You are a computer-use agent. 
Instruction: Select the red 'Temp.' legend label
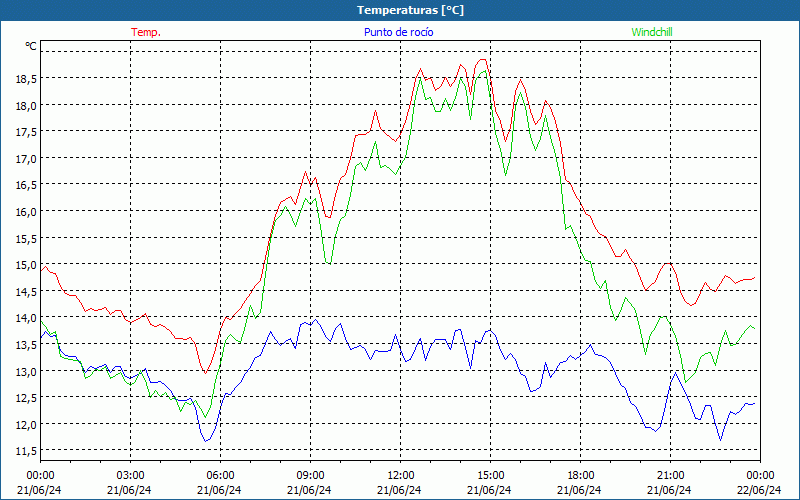click(146, 32)
